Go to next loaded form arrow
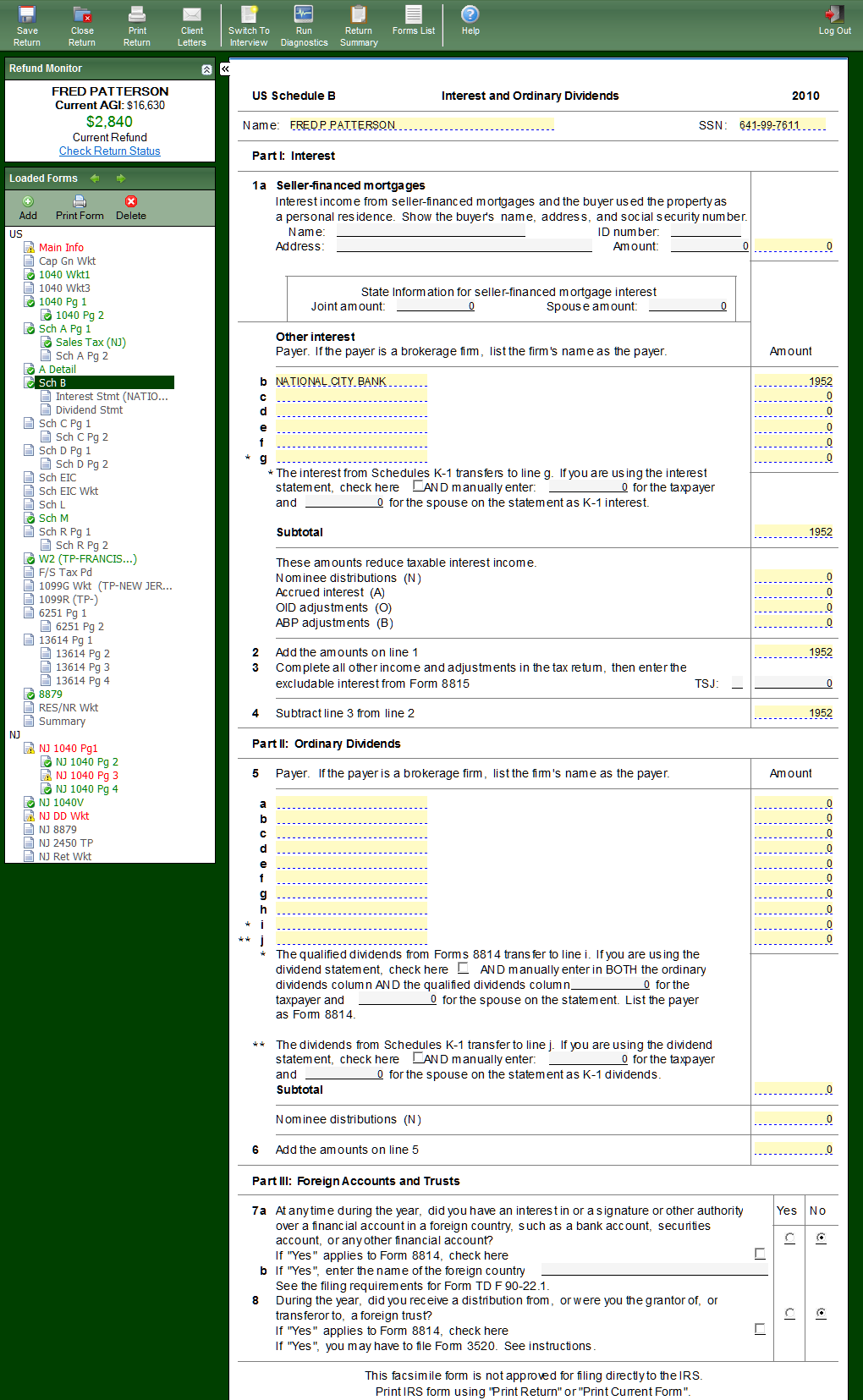The height and width of the screenshot is (1400, 863). coord(121,178)
